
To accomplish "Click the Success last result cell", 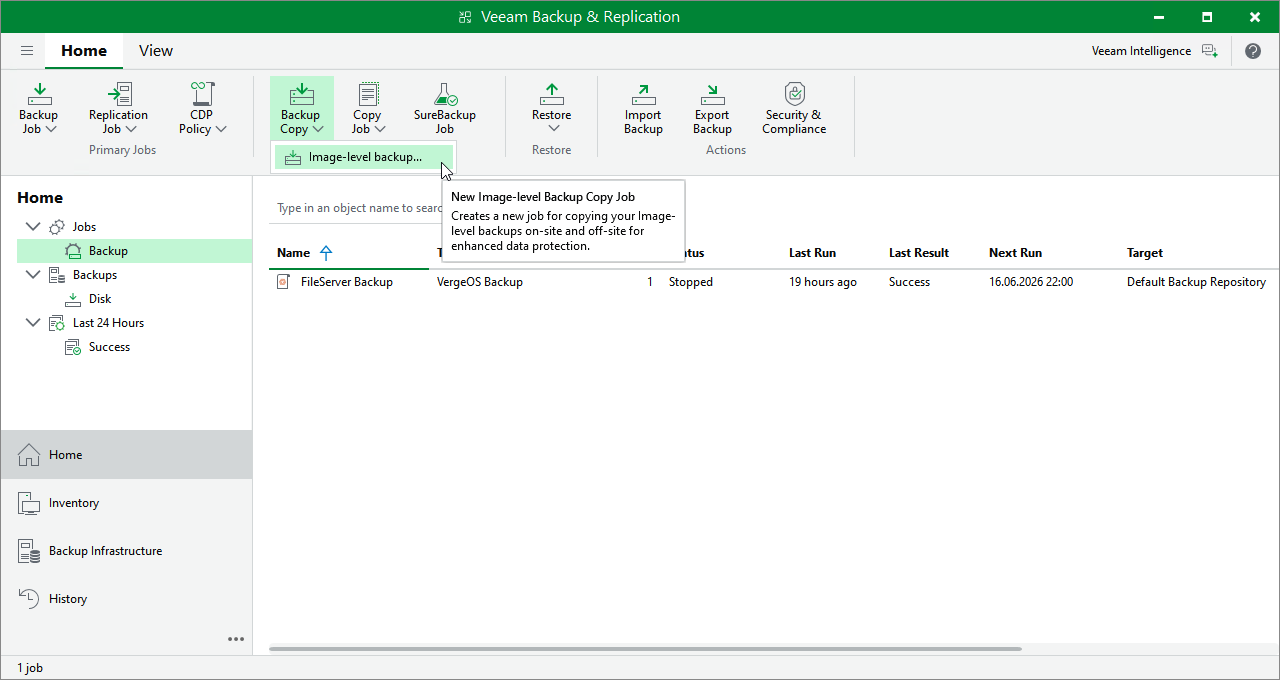I will [909, 282].
